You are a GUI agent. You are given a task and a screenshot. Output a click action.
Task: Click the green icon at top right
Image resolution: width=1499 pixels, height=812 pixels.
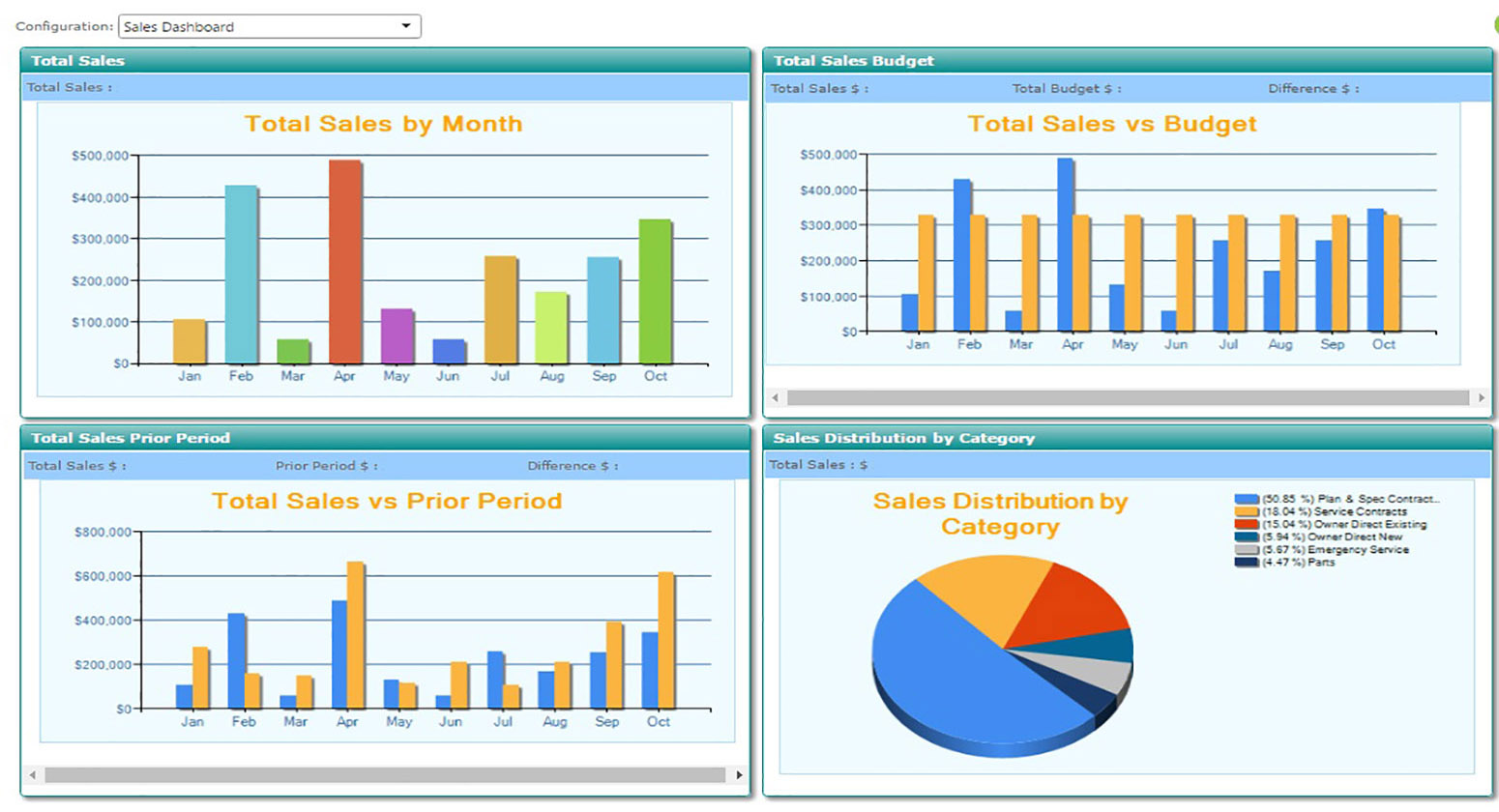tap(1495, 26)
